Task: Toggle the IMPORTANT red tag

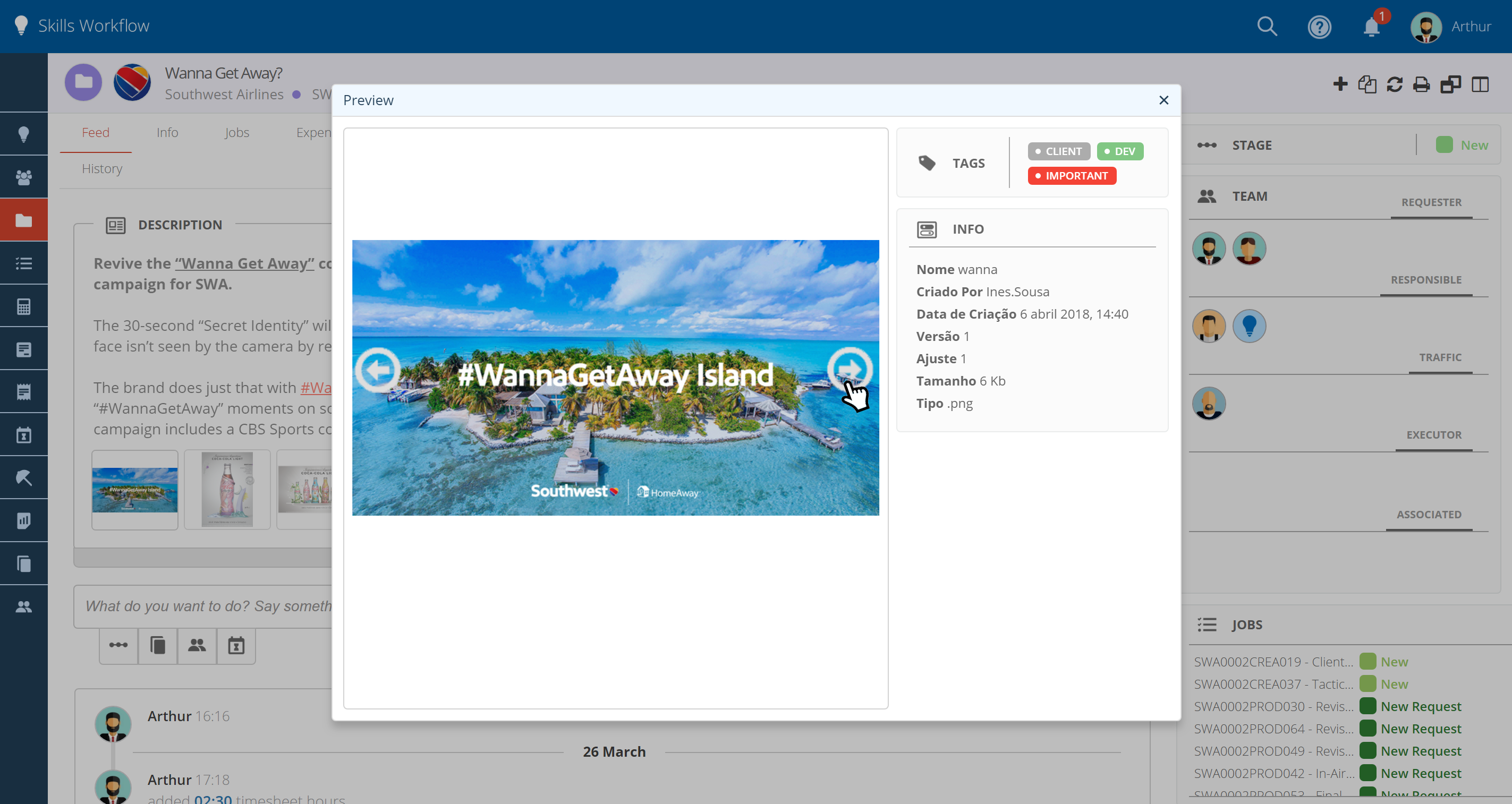Action: [x=1071, y=176]
